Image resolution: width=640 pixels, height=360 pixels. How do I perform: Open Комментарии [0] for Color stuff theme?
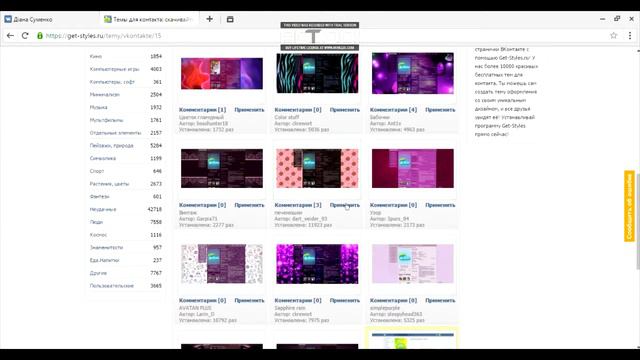coord(298,110)
